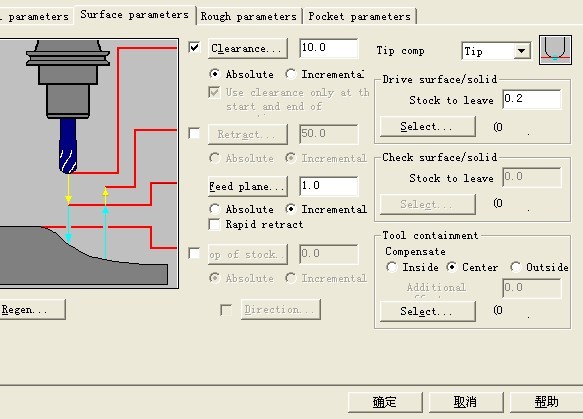Enable the Top of stock checkbox
This screenshot has width=583, height=419.
point(194,254)
